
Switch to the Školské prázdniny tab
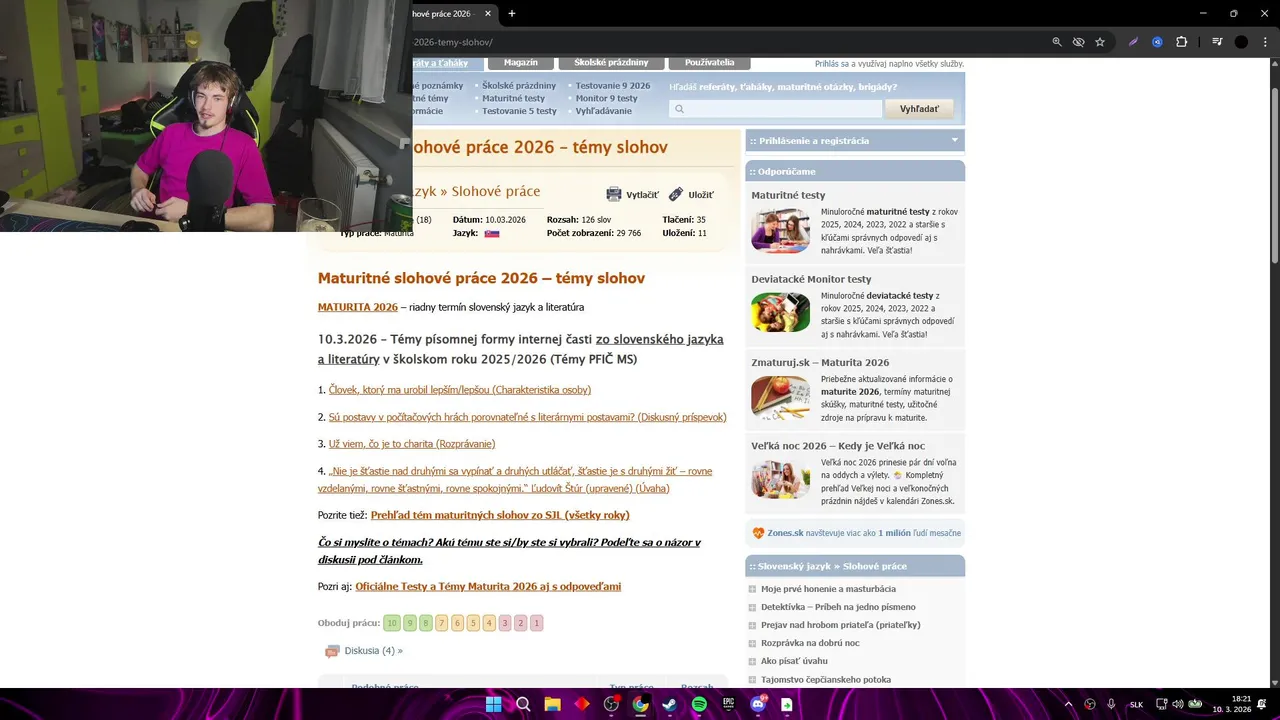click(611, 63)
